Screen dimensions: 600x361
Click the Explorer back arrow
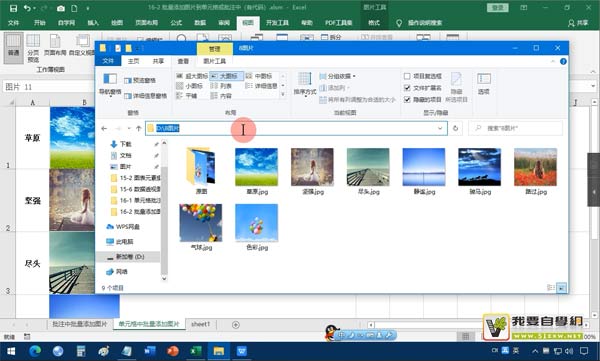tap(104, 129)
